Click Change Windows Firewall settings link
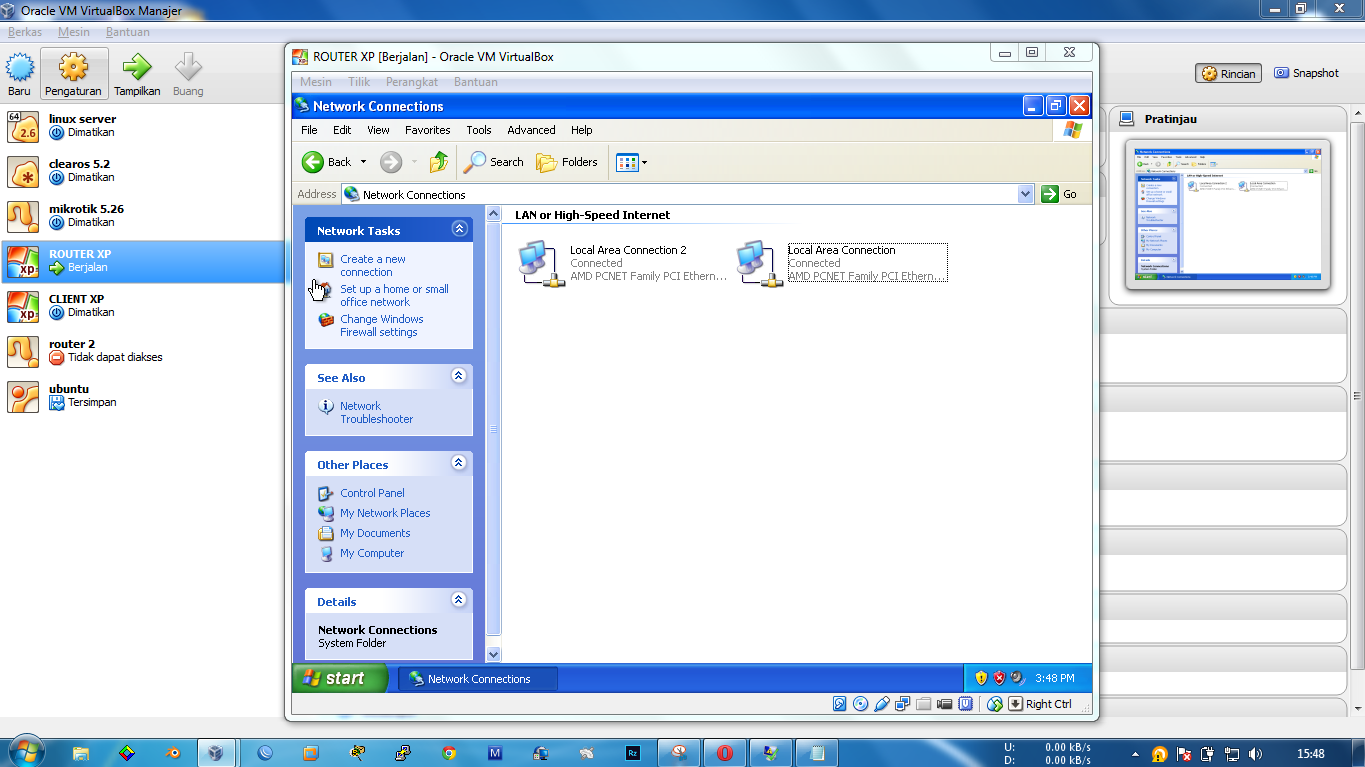 point(381,325)
